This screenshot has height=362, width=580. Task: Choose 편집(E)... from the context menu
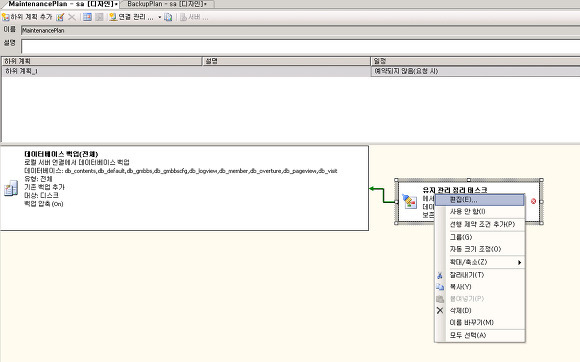[480, 200]
